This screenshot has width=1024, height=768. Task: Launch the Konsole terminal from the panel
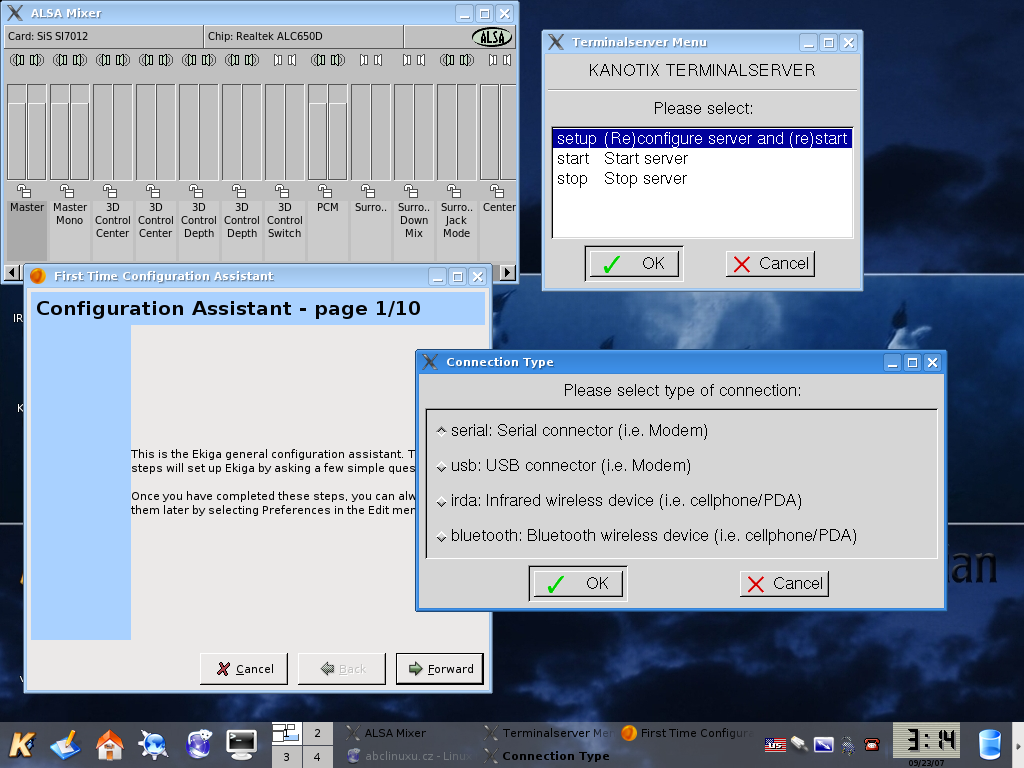(x=242, y=744)
